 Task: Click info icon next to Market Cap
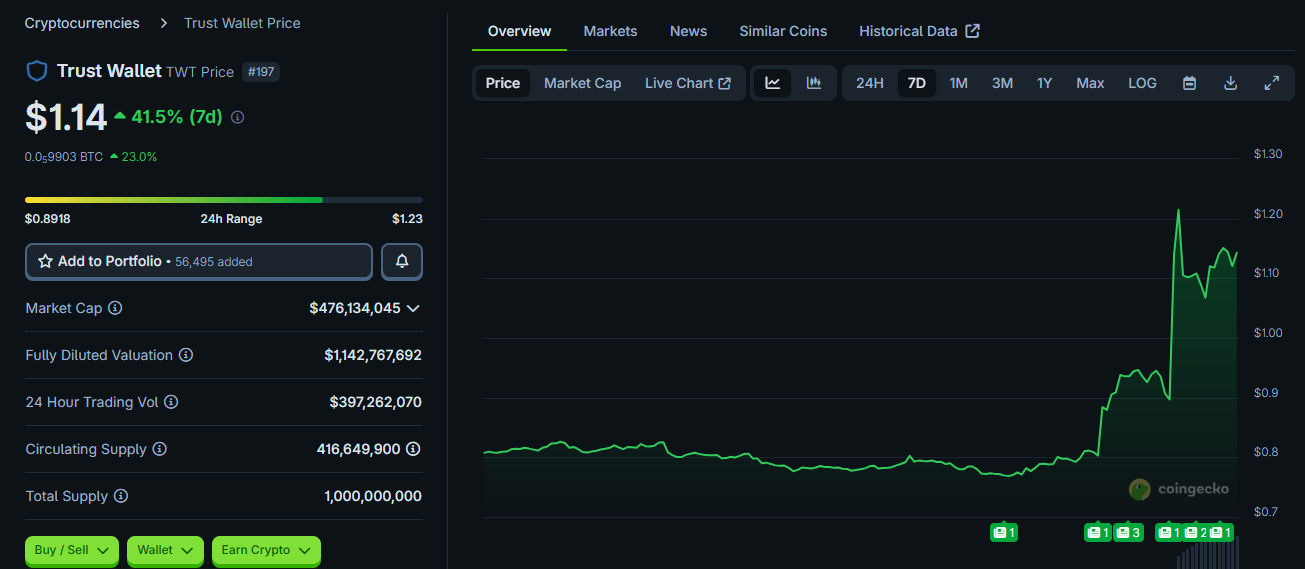(x=115, y=308)
